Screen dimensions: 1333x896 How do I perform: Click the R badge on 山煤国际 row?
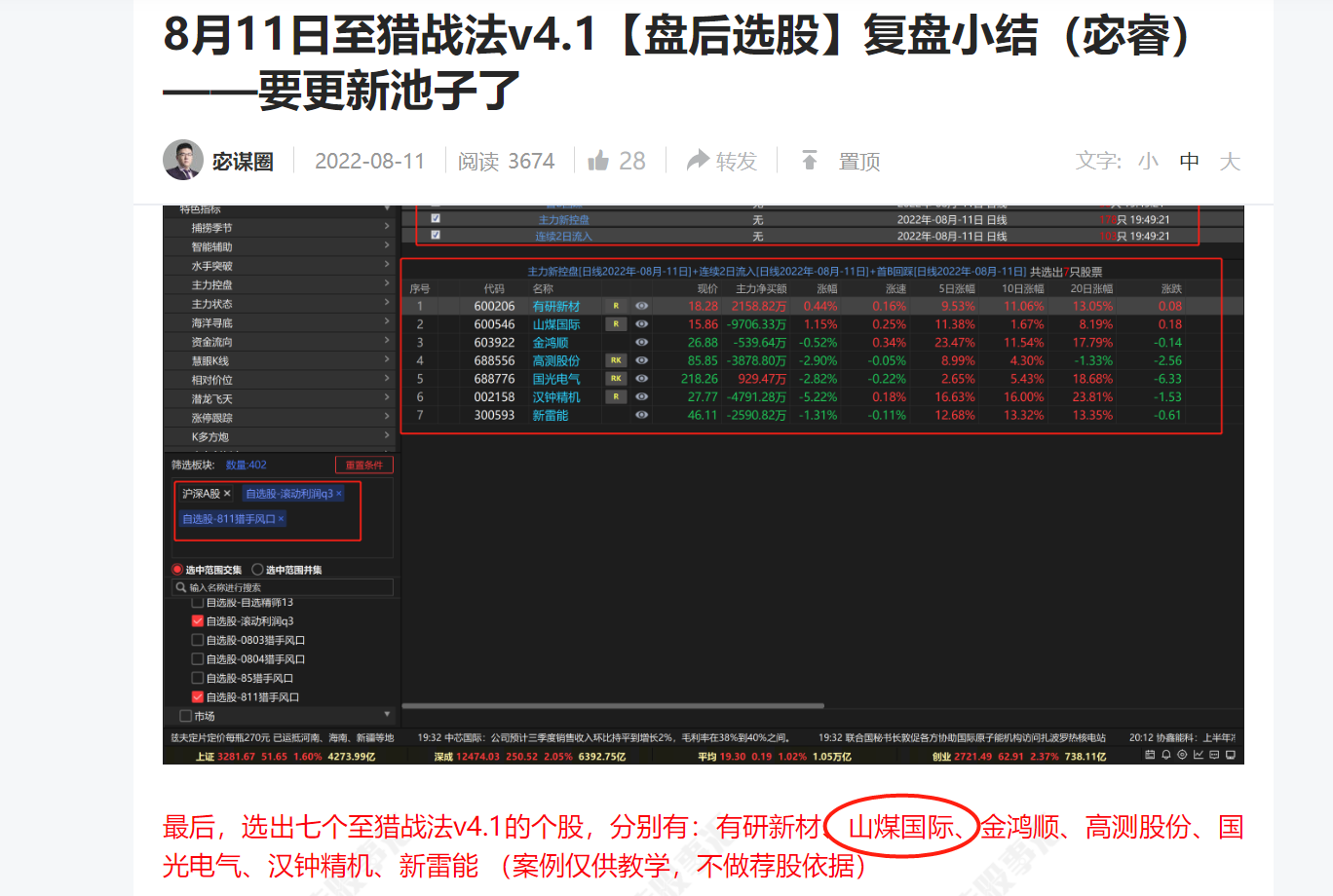click(x=616, y=324)
